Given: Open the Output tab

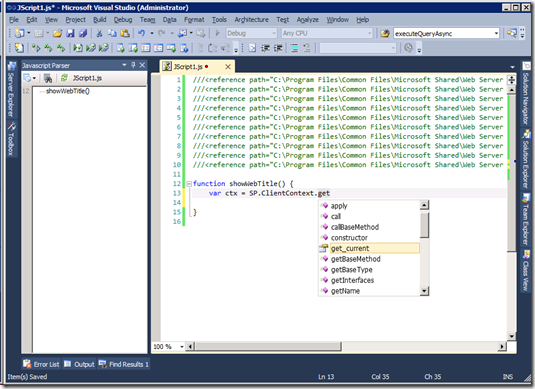Looking at the screenshot, I should 79,364.
